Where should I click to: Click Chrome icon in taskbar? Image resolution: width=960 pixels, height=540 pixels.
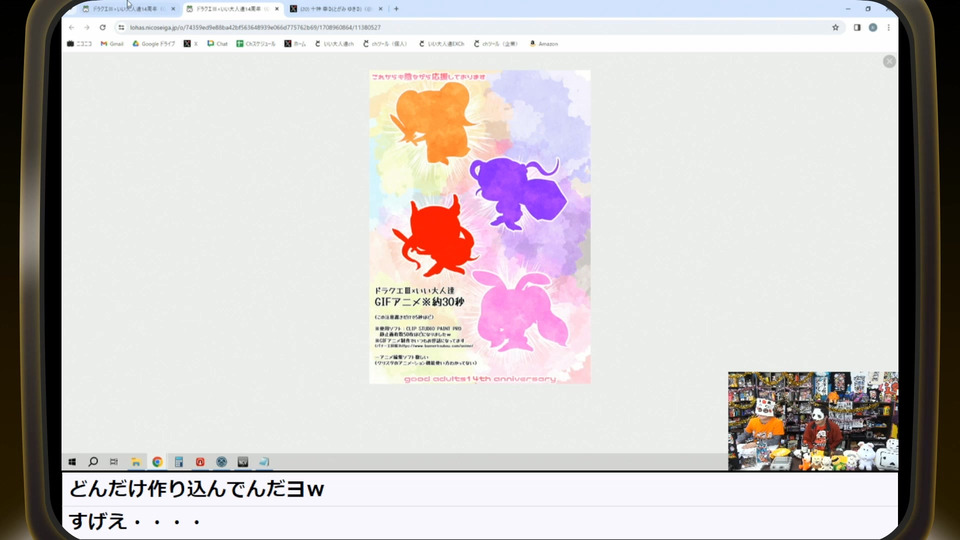(157, 462)
